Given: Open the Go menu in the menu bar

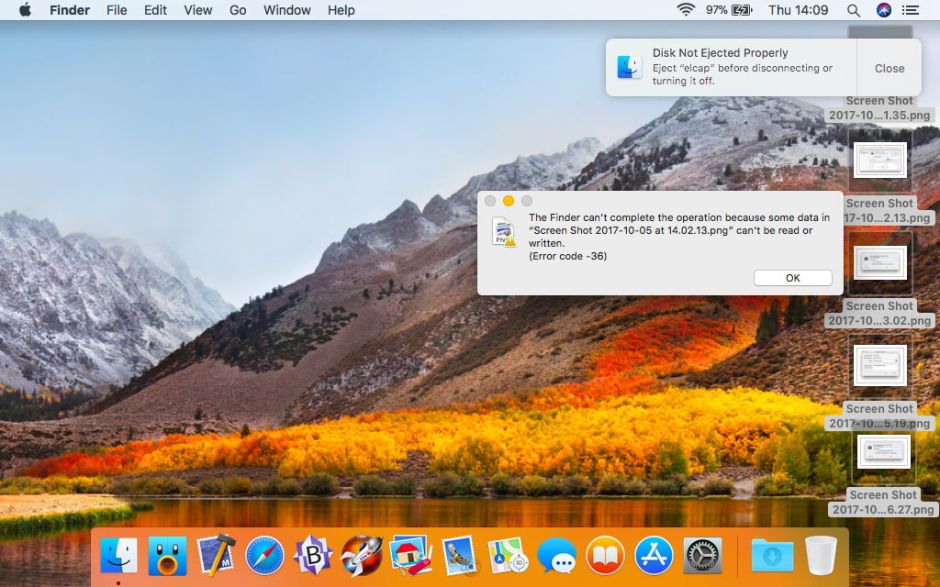Looking at the screenshot, I should 237,10.
